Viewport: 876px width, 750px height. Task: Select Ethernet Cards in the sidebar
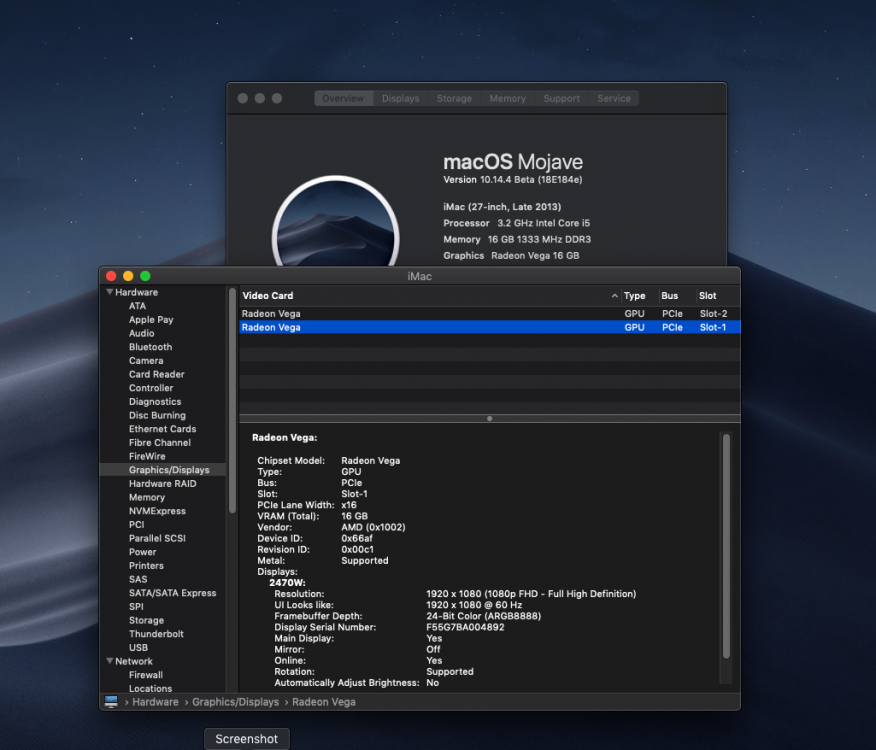(x=163, y=429)
